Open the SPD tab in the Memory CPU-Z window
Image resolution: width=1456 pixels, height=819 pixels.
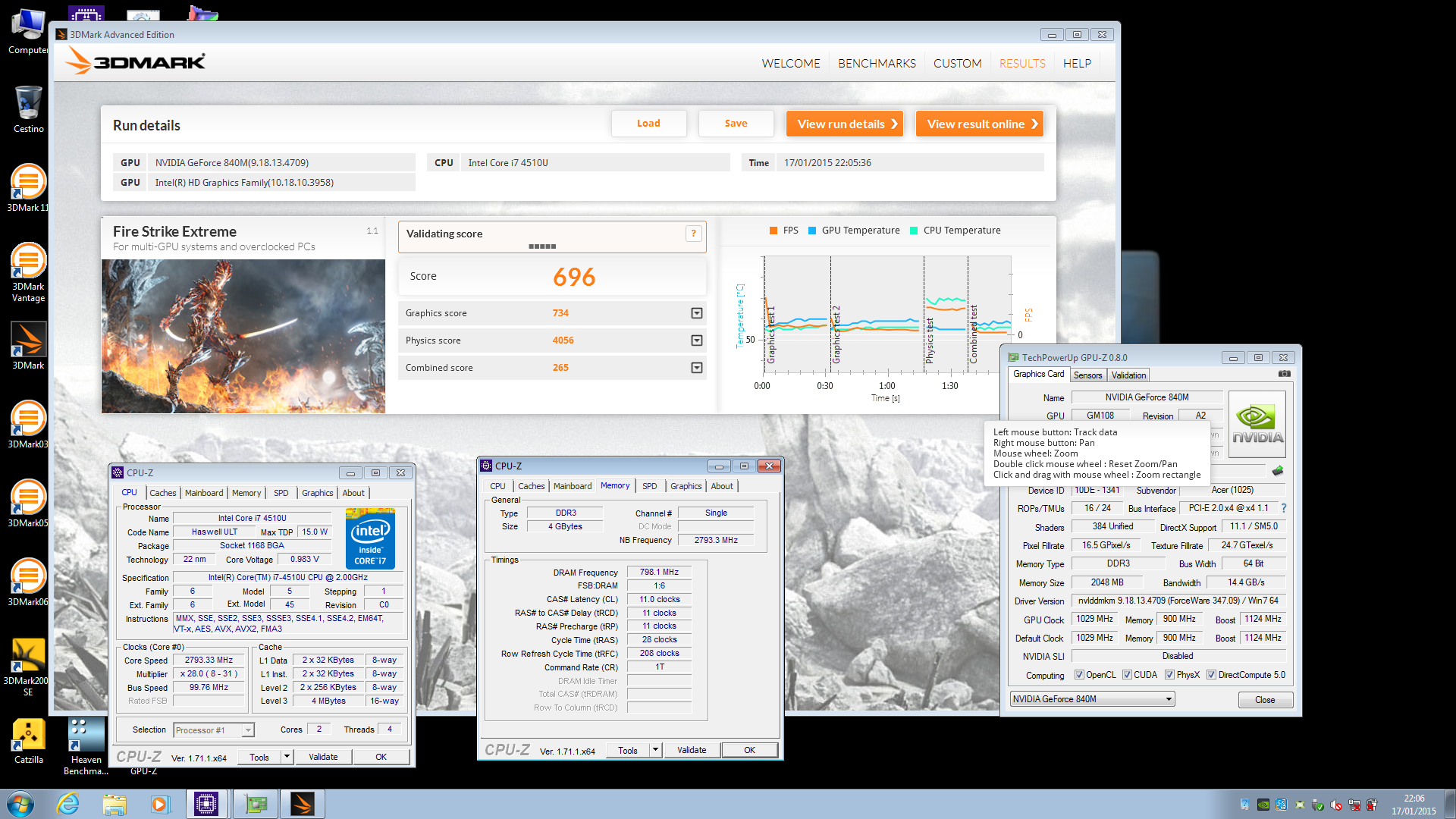pyautogui.click(x=649, y=486)
